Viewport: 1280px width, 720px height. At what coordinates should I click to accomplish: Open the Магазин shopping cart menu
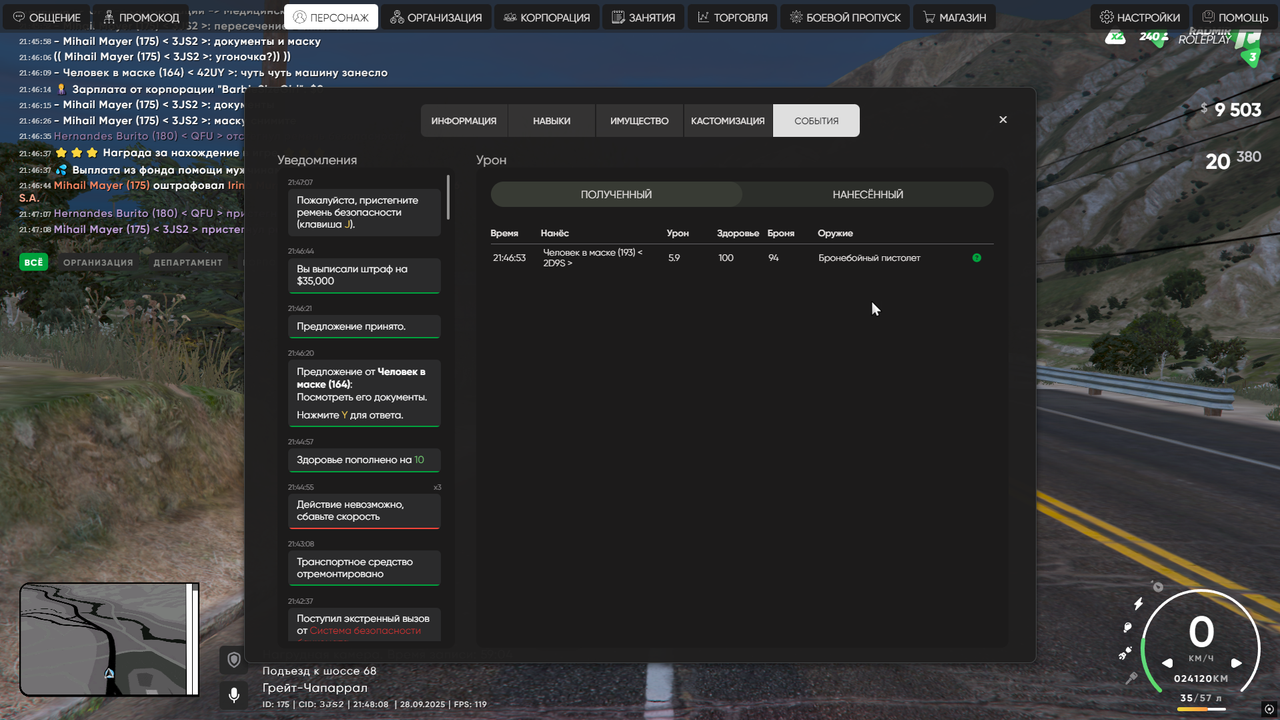click(955, 17)
